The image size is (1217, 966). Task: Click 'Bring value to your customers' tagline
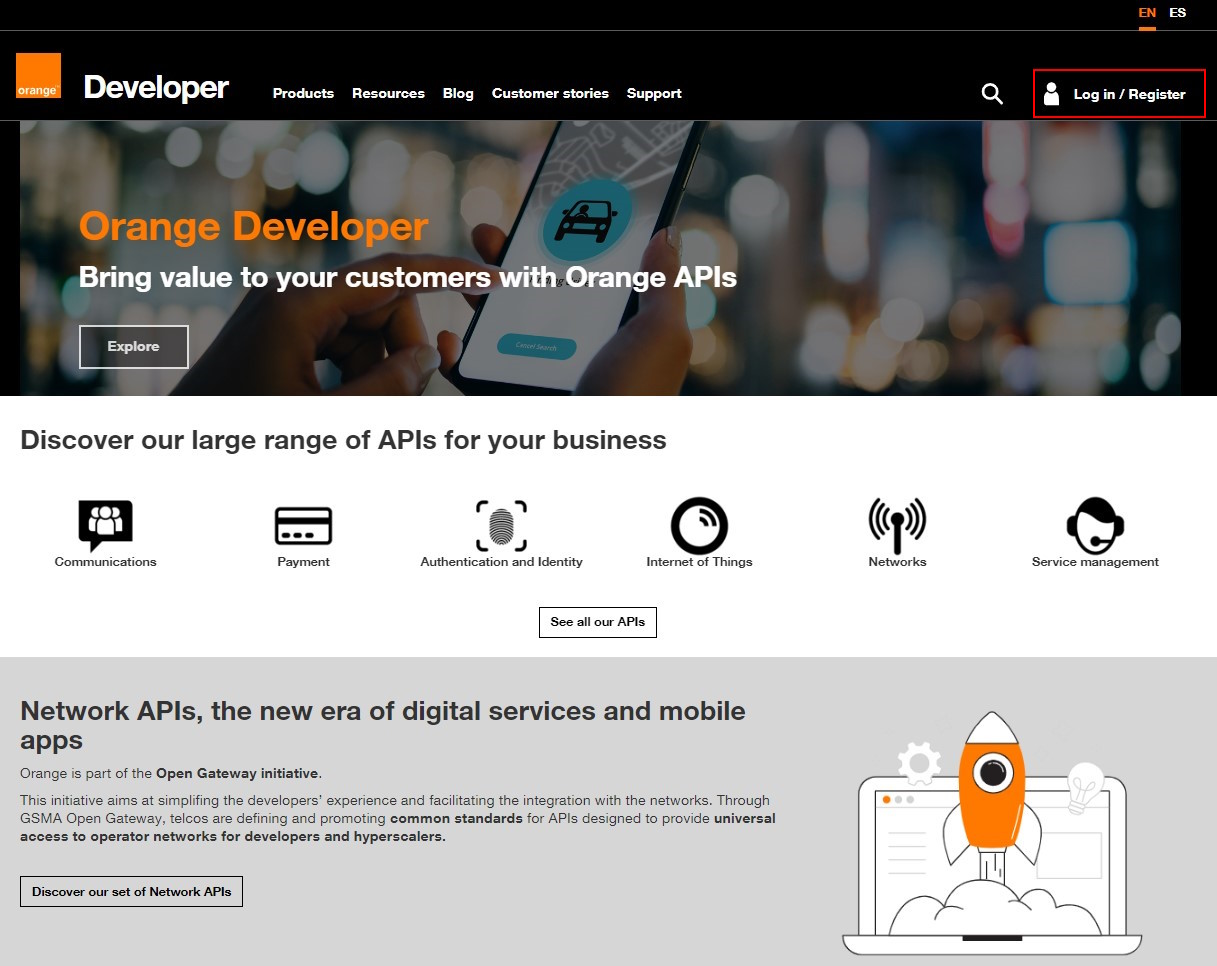pos(408,277)
